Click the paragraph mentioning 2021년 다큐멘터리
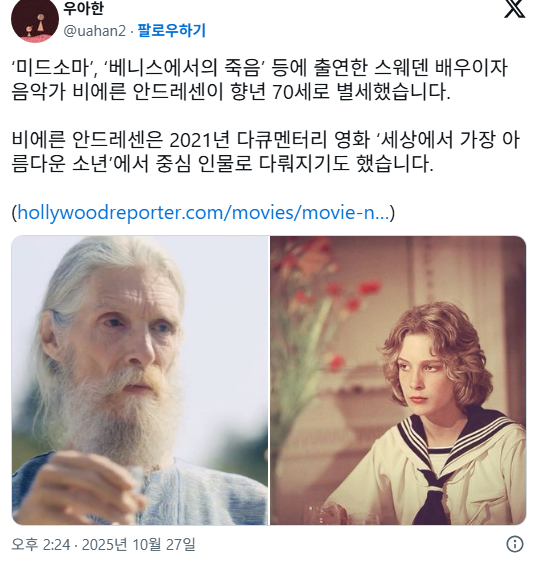This screenshot has height=561, width=537. pyautogui.click(x=265, y=152)
